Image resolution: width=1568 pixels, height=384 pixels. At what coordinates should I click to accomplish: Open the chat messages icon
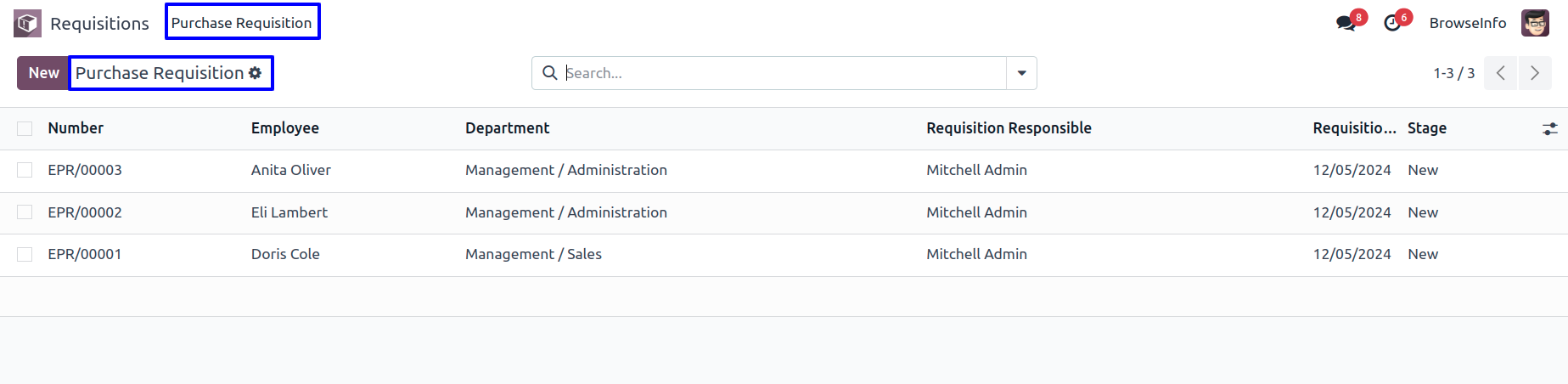pos(1346,23)
